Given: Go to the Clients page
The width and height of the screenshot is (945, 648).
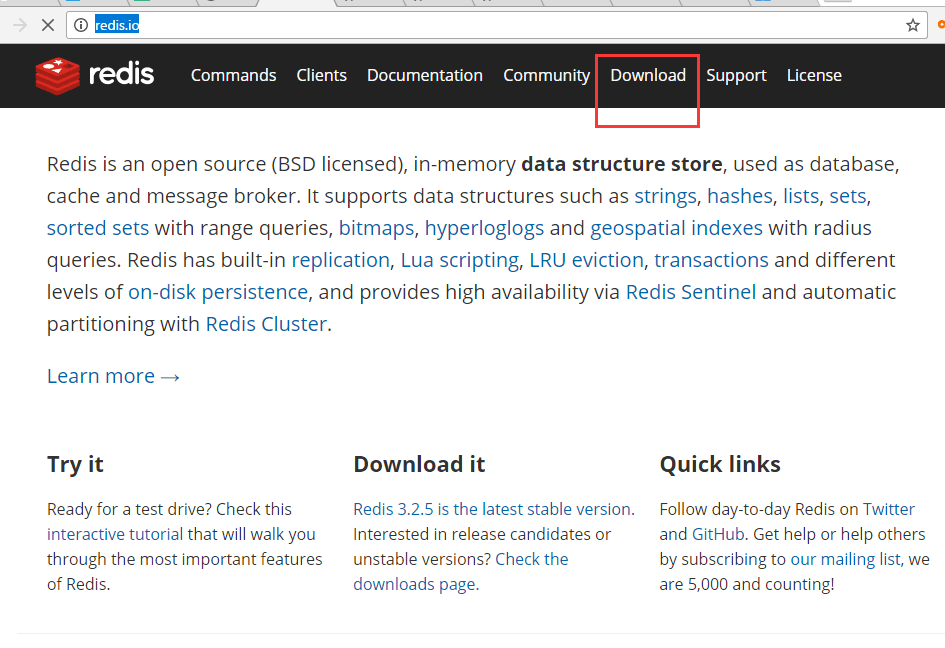Looking at the screenshot, I should click(321, 75).
